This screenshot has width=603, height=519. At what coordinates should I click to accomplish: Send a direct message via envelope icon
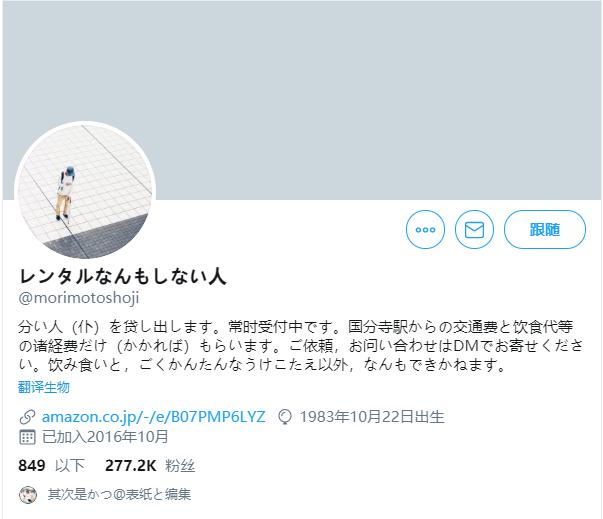tap(474, 230)
